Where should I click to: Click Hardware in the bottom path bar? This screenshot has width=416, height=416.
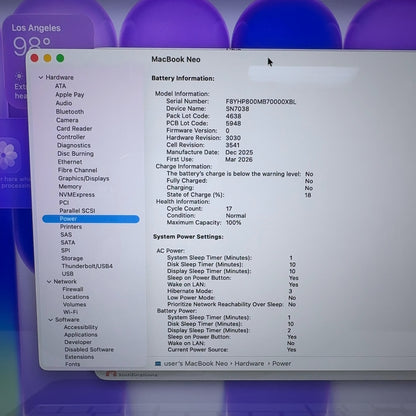point(249,364)
